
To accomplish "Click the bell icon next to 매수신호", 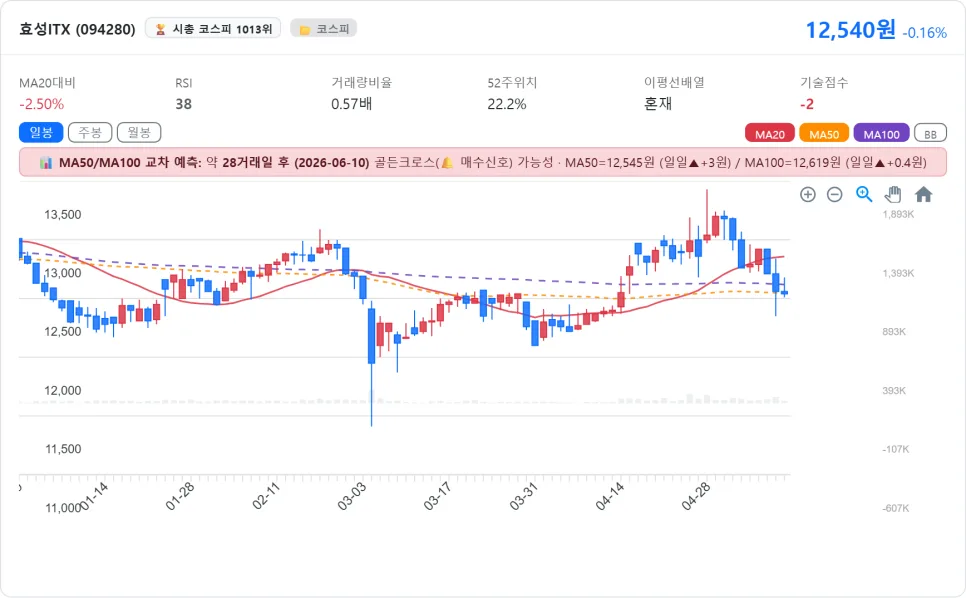I will click(x=447, y=163).
